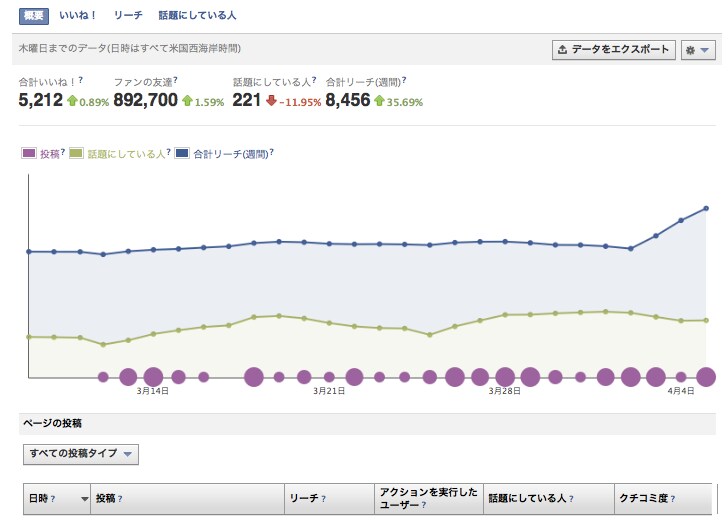
Task: Click the 投稿 column header
Action: pyautogui.click(x=188, y=499)
